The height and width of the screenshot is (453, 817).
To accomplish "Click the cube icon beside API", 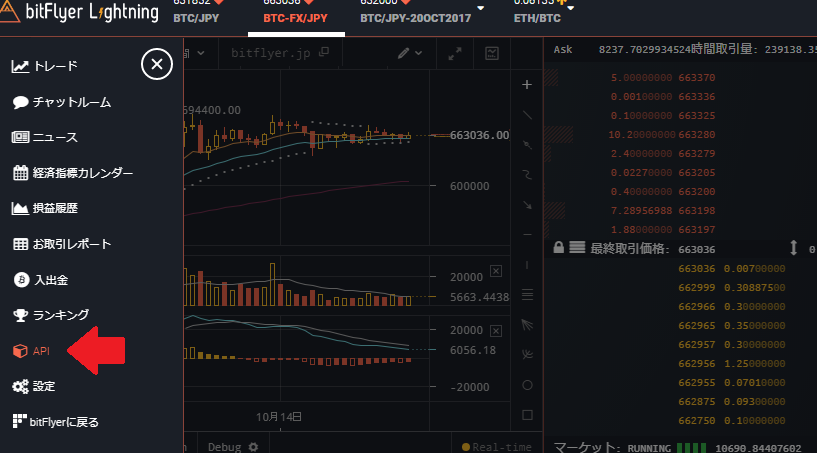I will (x=20, y=351).
